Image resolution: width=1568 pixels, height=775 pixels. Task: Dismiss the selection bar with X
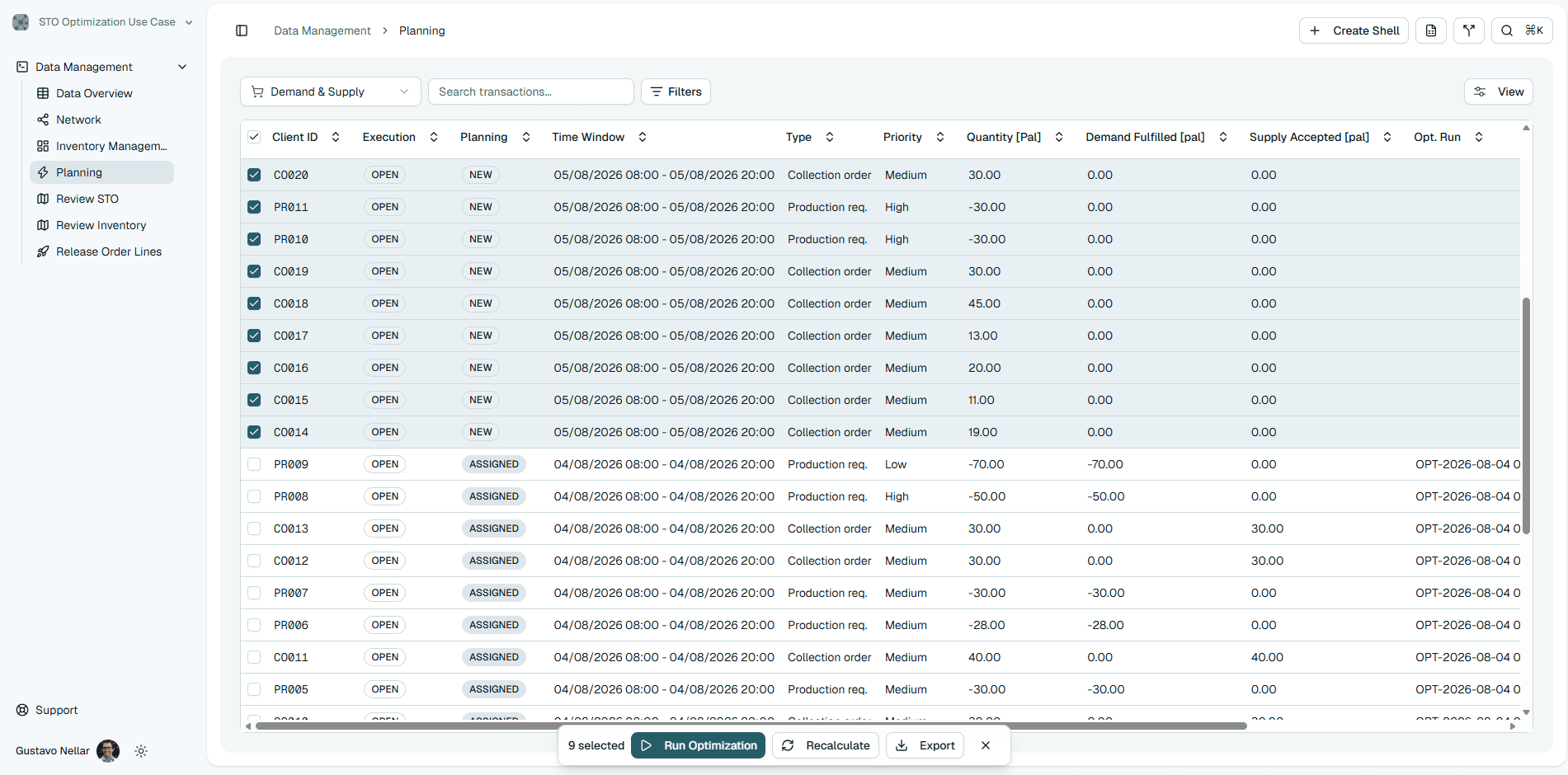pyautogui.click(x=986, y=745)
